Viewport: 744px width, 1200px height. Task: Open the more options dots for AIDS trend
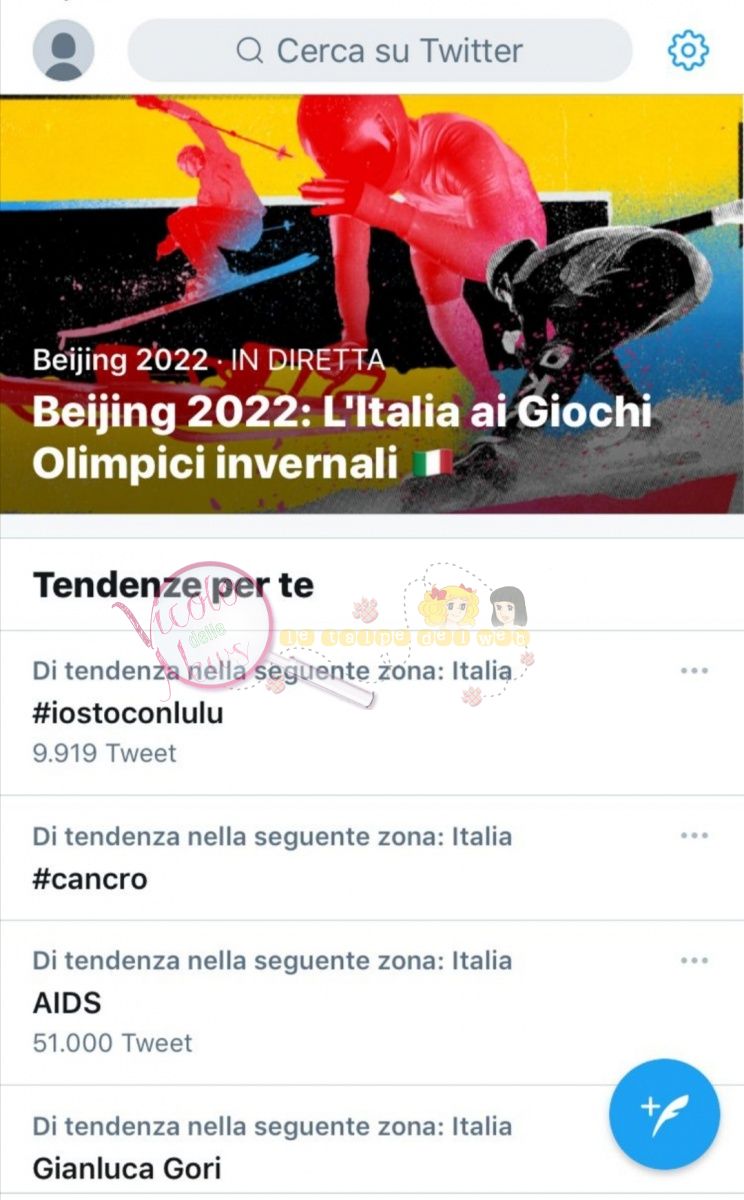694,960
